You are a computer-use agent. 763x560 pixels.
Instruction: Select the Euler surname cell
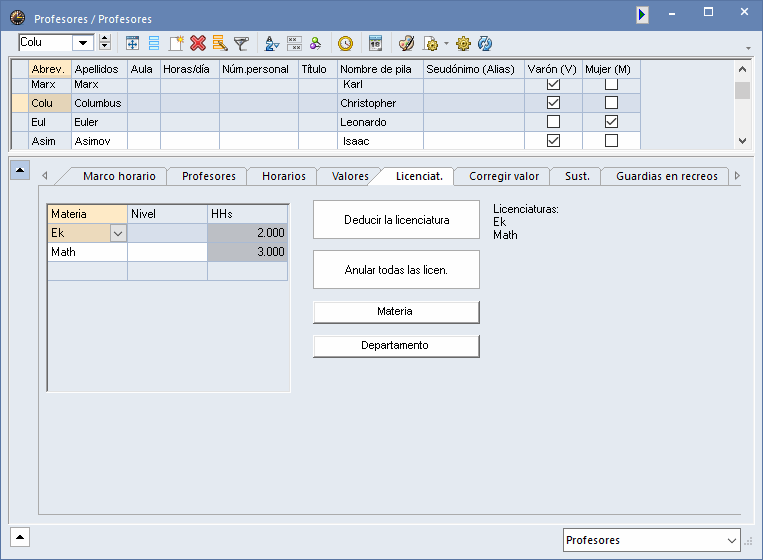point(99,122)
